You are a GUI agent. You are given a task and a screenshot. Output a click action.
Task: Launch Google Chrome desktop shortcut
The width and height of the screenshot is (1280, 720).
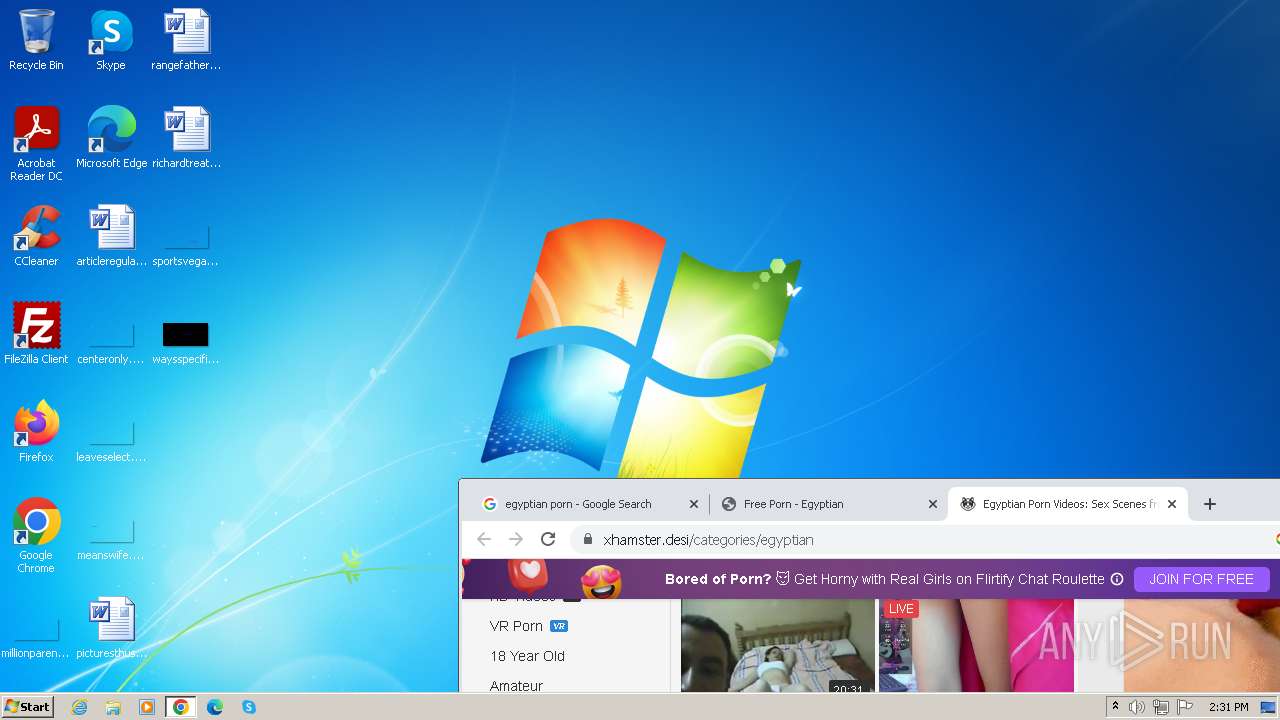tap(36, 535)
